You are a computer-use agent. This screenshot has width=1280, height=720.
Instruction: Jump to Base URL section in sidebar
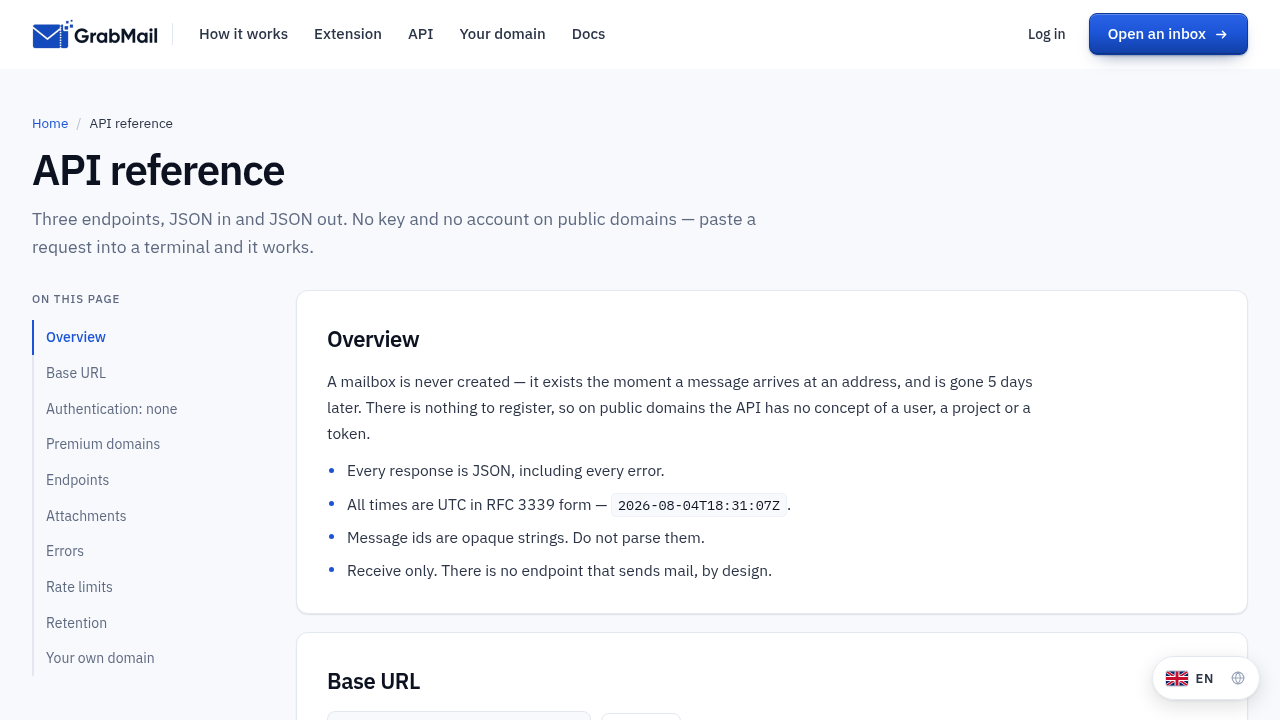point(76,373)
